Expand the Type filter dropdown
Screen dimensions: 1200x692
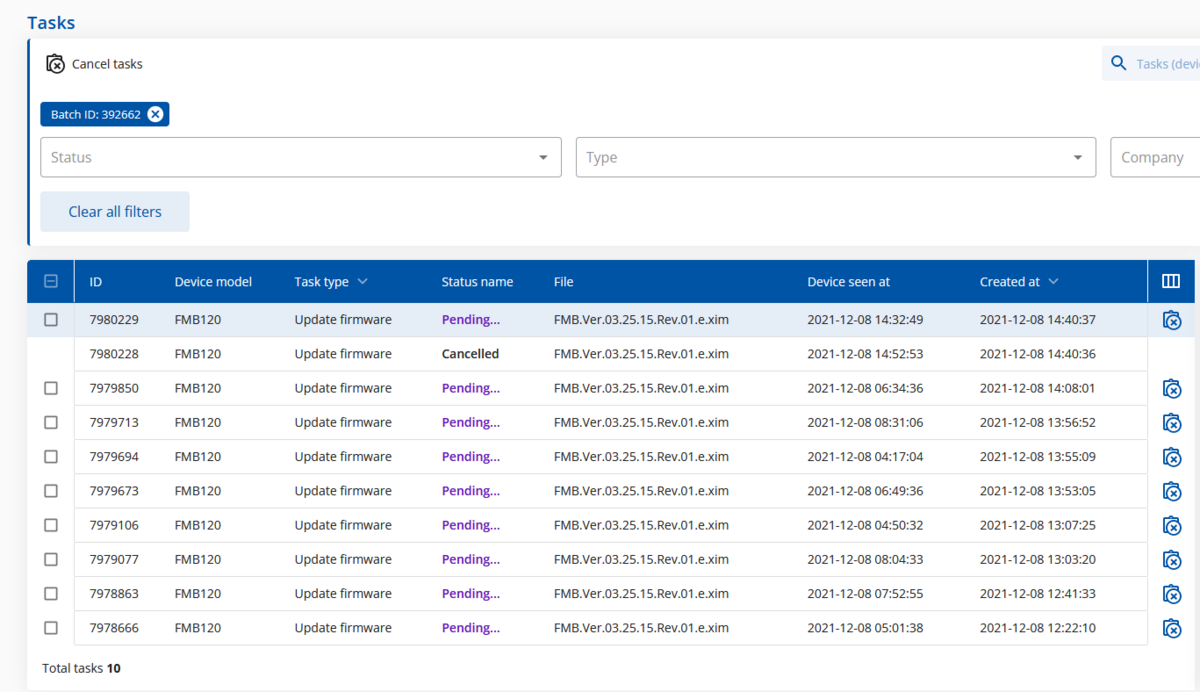835,157
